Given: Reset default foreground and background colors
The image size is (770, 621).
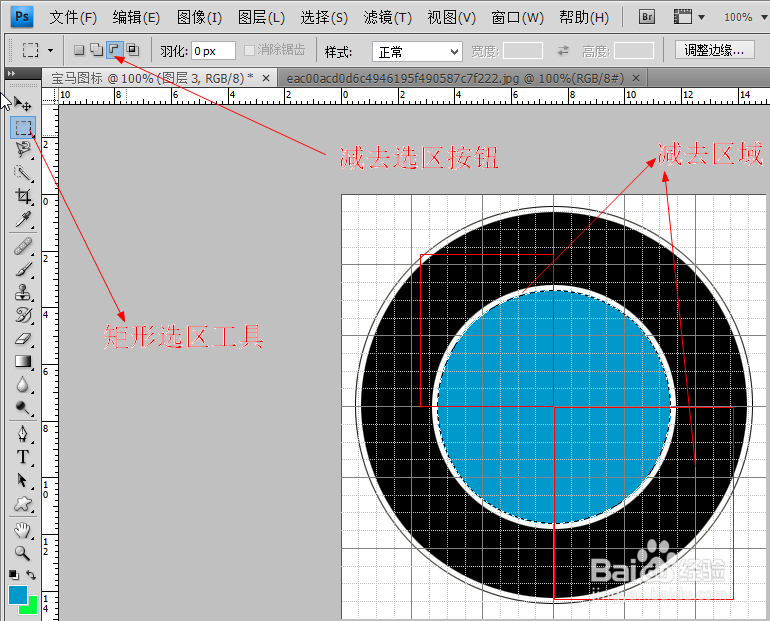Looking at the screenshot, I should pos(14,574).
